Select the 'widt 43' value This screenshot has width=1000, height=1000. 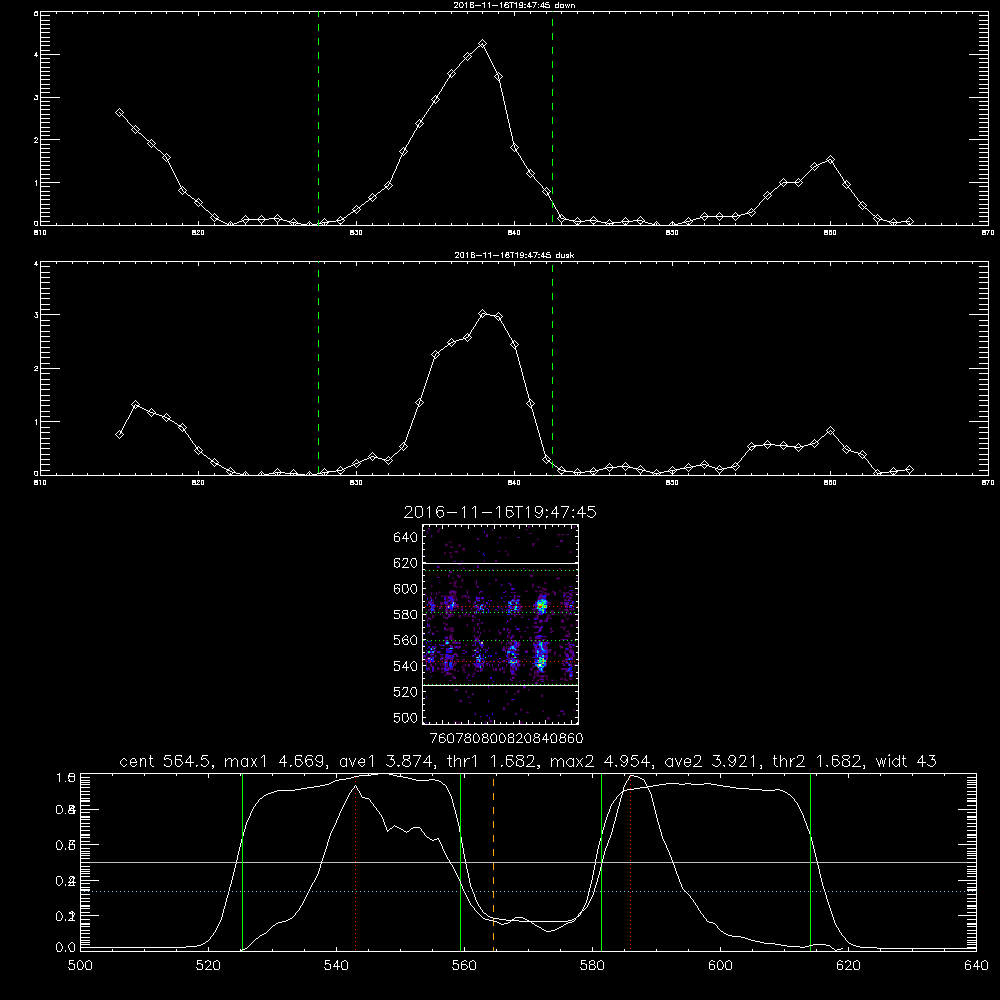pos(906,761)
